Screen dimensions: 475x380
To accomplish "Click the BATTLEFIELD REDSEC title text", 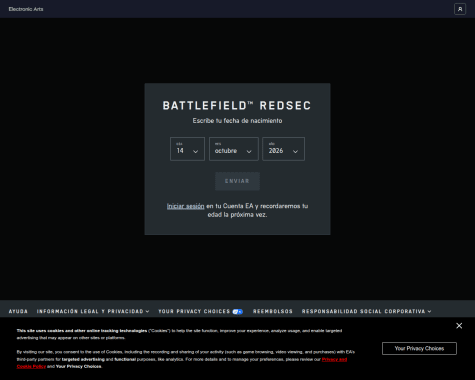I will pos(237,106).
